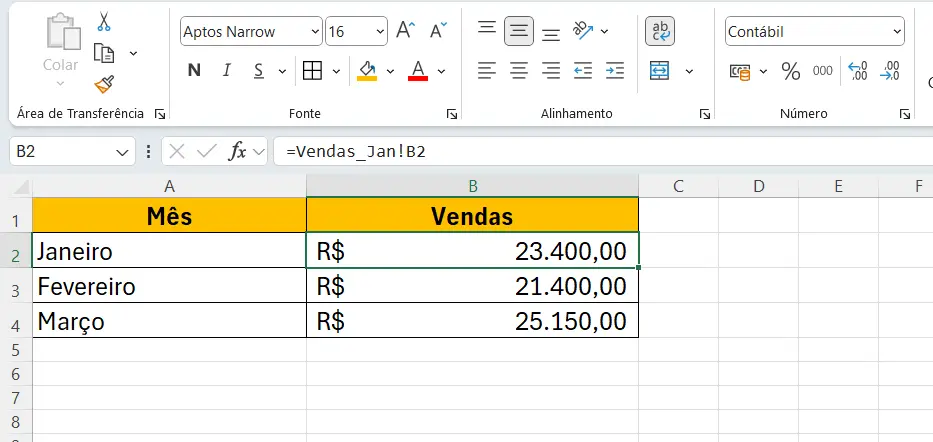
Task: Align text right horizontally
Action: 551,71
